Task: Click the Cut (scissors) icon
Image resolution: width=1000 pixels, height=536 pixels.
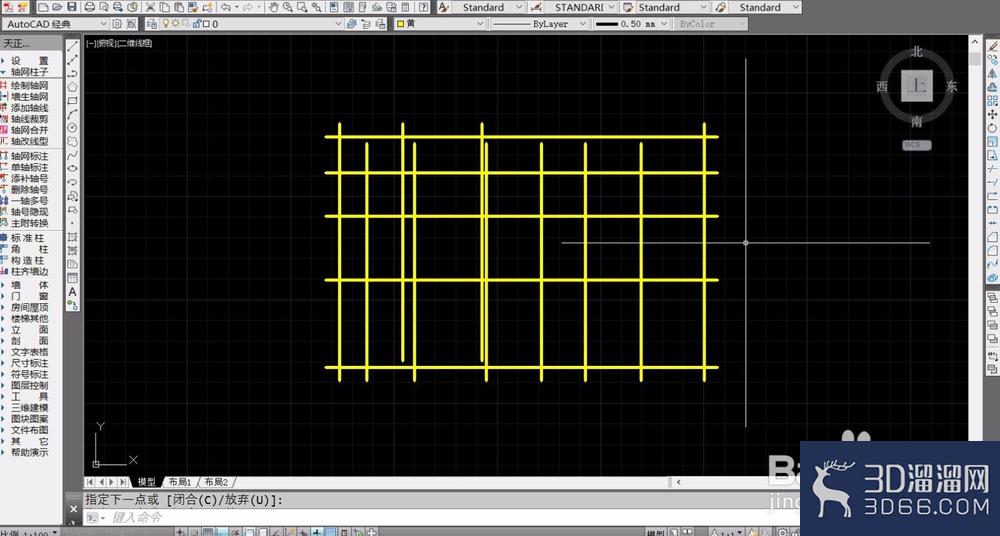Action: pyautogui.click(x=151, y=7)
